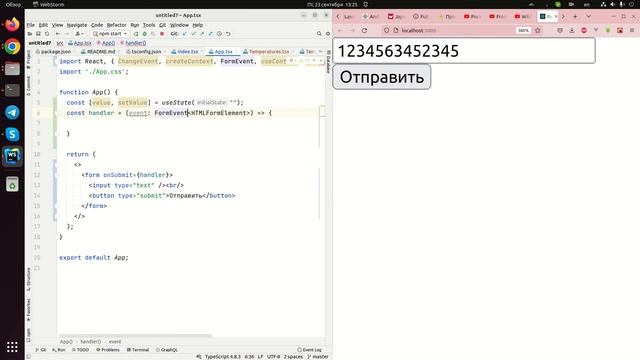Click master git branch selector in status bar
The image size is (640, 360).
tap(318, 357)
